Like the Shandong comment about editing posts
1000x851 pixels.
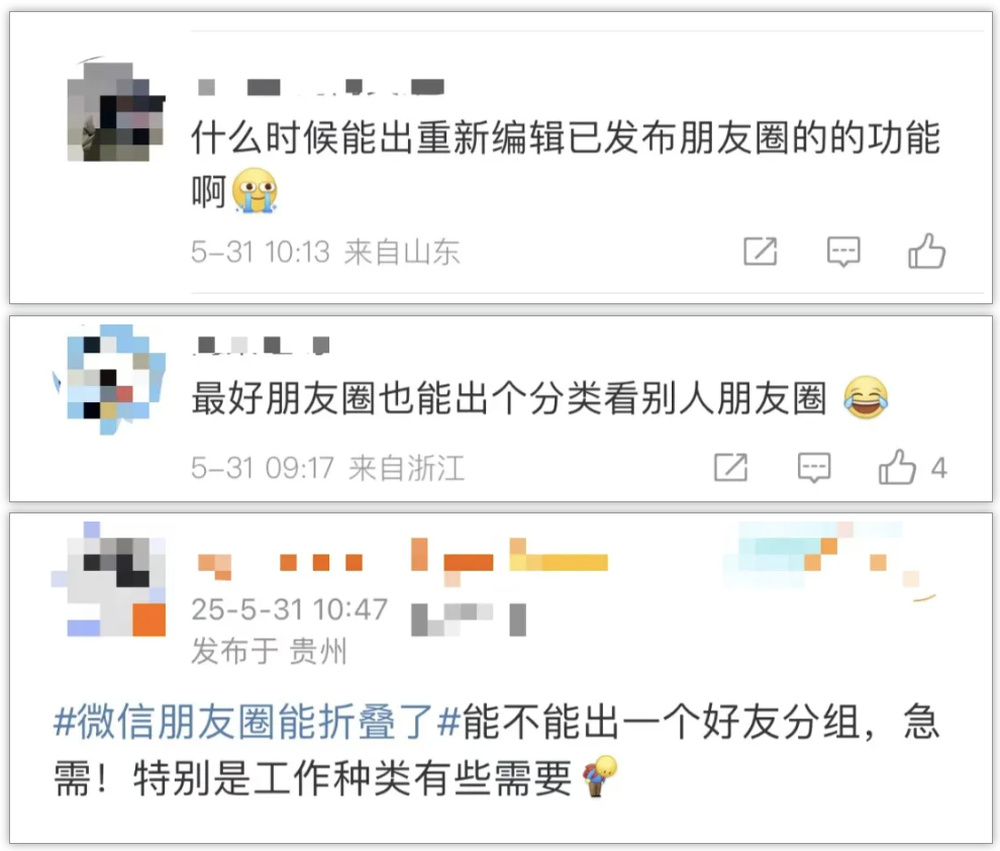tap(926, 250)
